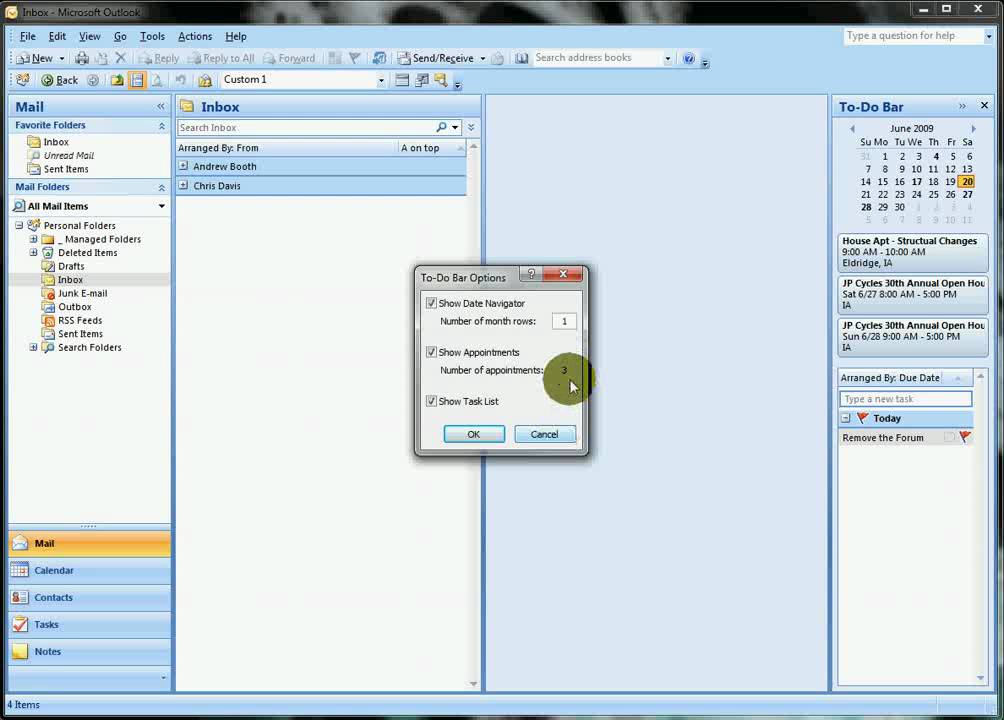Click the Group By Box icon

pos(401,80)
